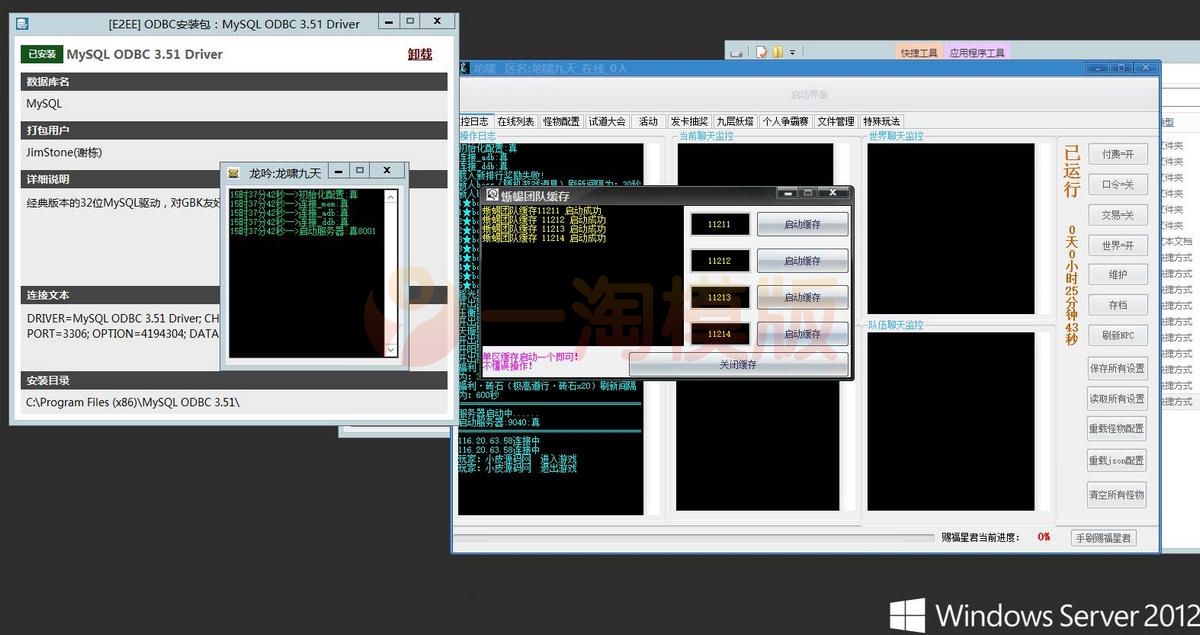The width and height of the screenshot is (1200, 635).
Task: Click the 卸载 uninstall link
Action: coord(419,54)
